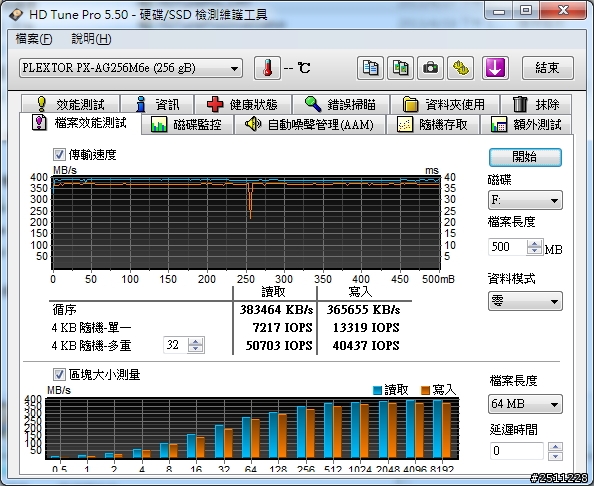Click the 4 KB 隨機-多重 row label

tap(91, 345)
